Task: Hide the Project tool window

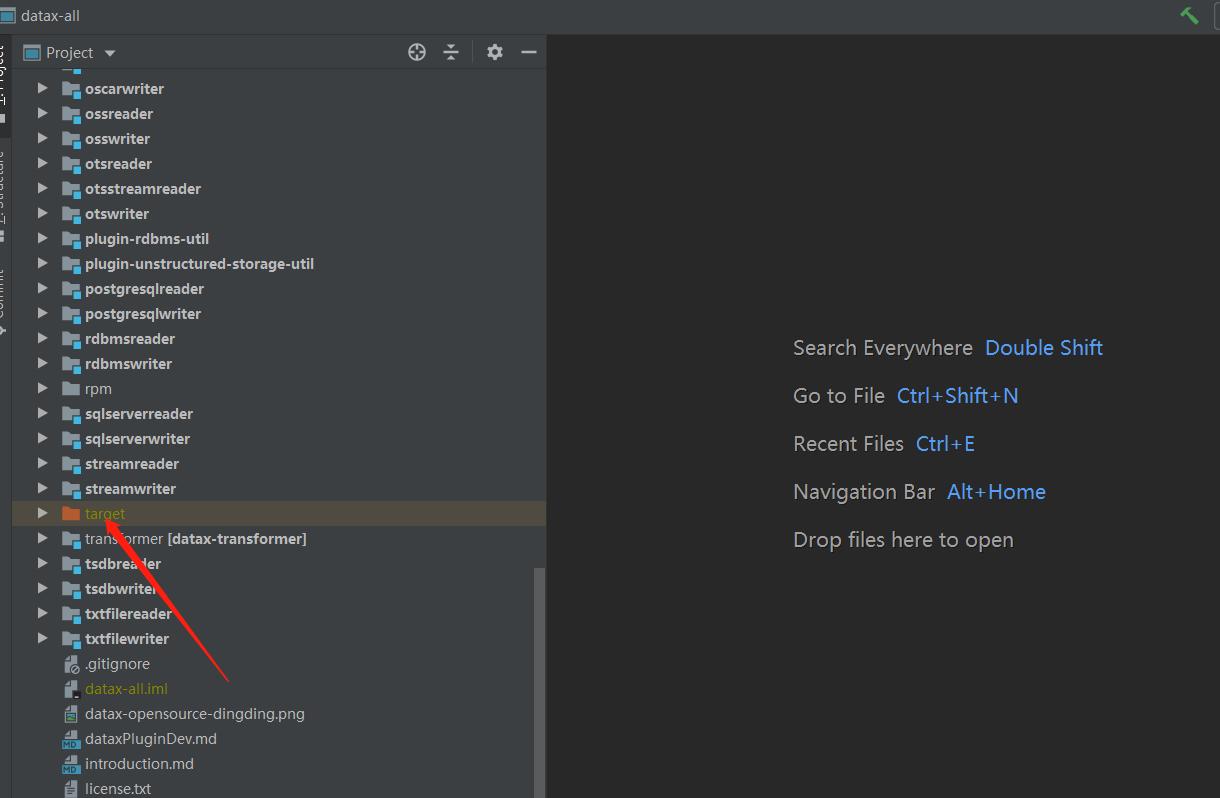Action: click(x=529, y=52)
